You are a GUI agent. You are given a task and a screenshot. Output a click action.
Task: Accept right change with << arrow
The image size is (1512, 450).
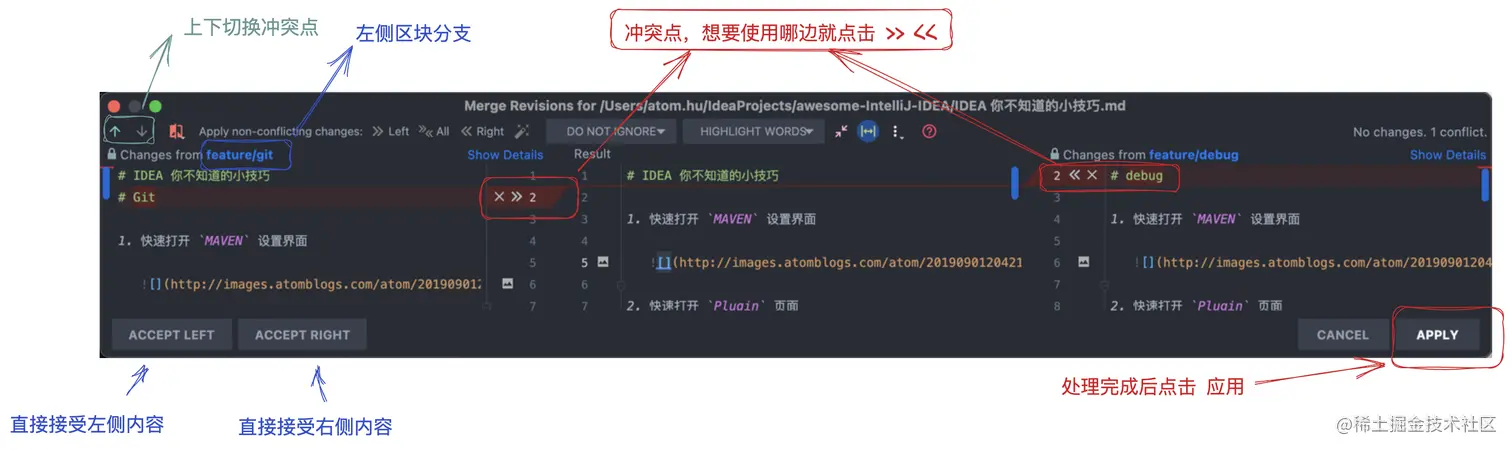[x=1075, y=175]
